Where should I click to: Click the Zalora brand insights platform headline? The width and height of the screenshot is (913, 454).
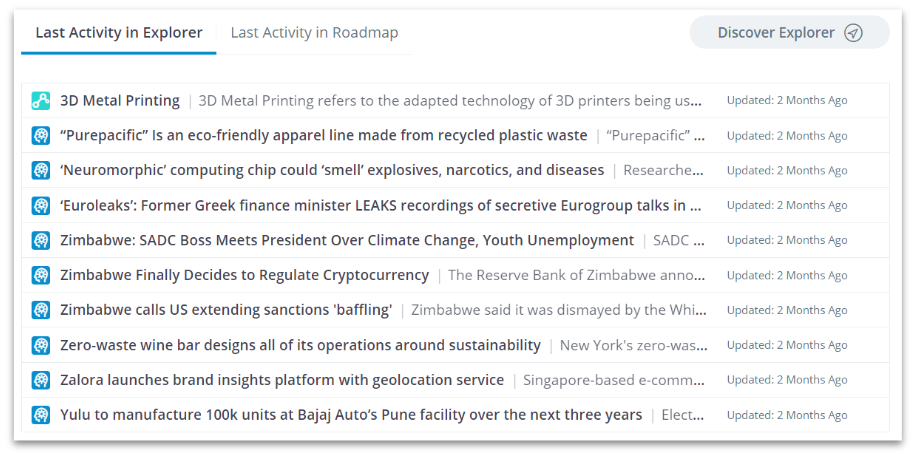coord(282,380)
